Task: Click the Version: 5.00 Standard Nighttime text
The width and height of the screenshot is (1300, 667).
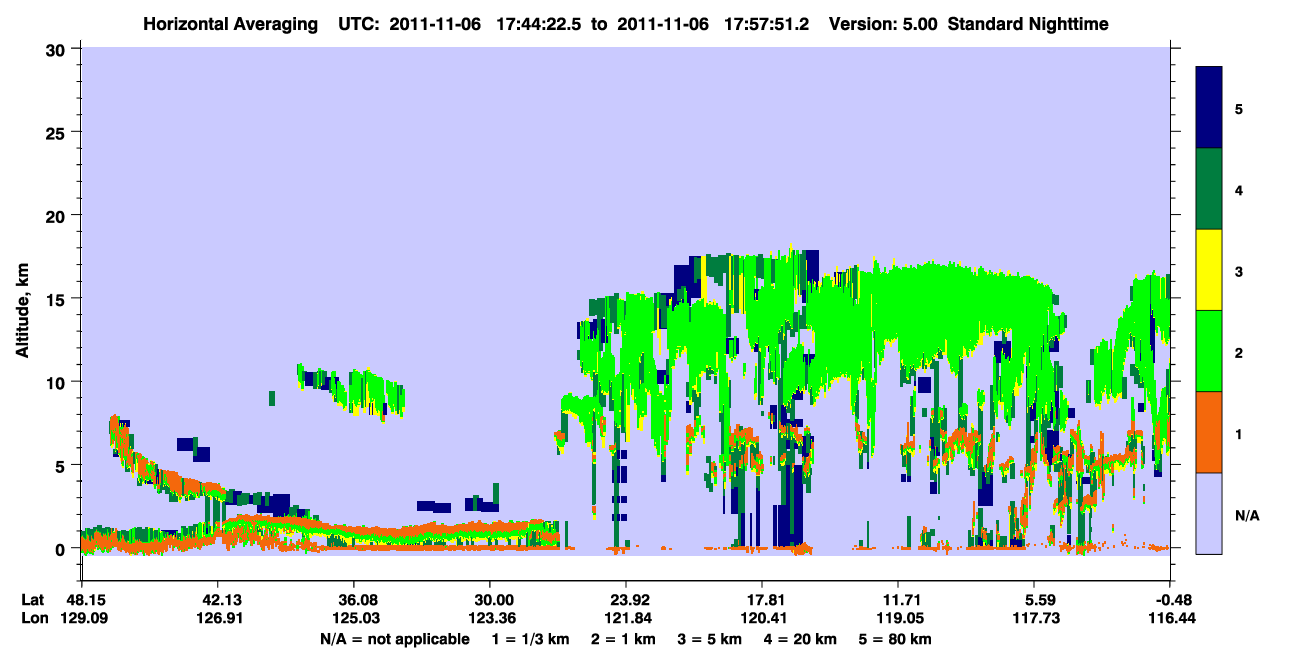Action: coord(968,23)
